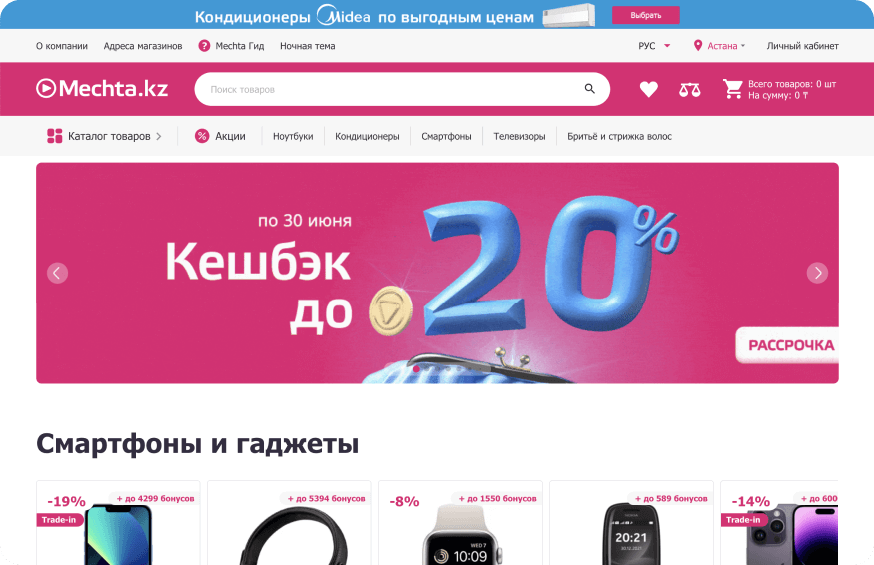Viewport: 874px width, 565px height.
Task: Open the wishlist heart icon
Action: pyautogui.click(x=648, y=89)
